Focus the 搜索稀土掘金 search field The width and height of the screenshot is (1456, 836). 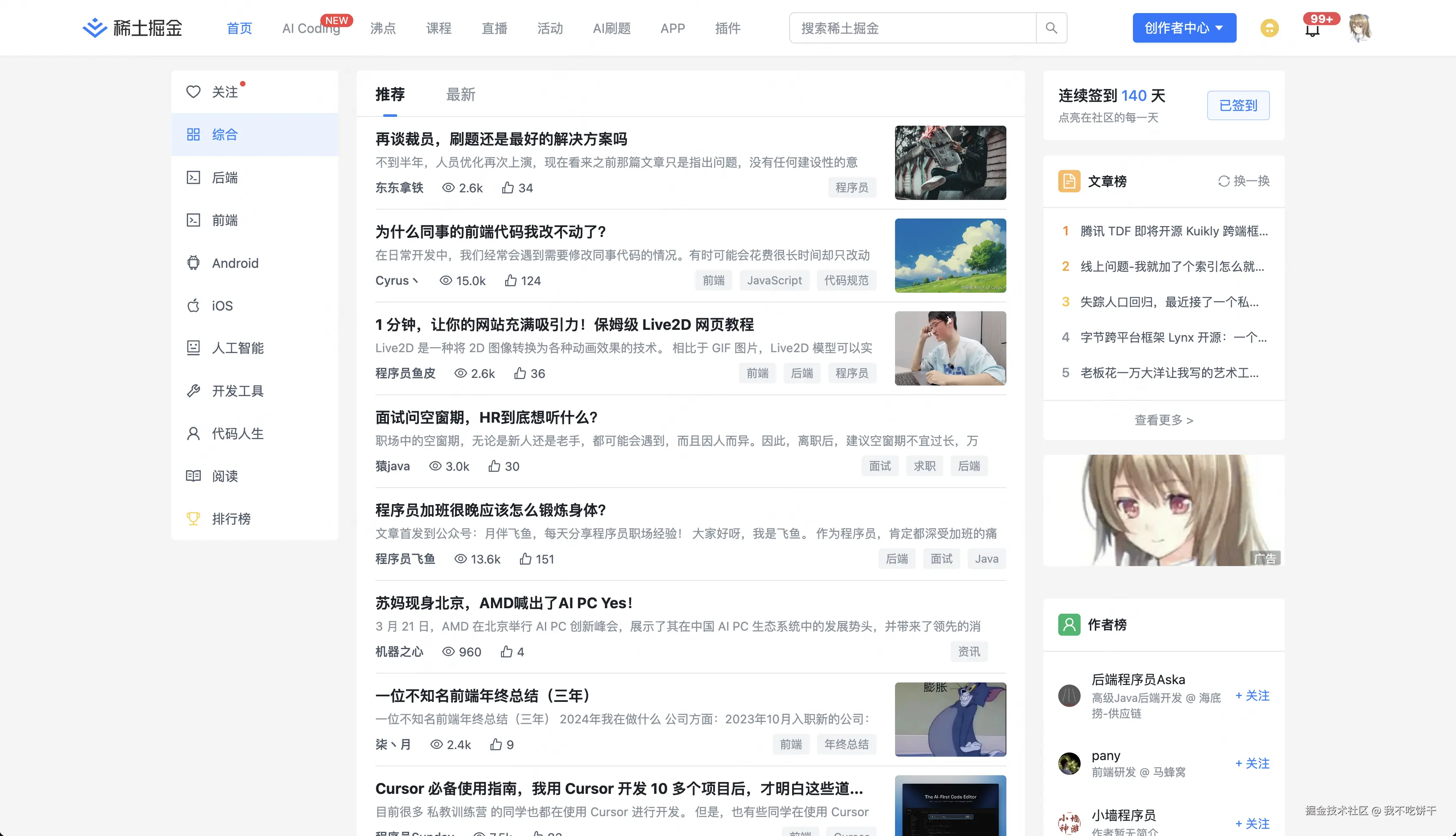coord(913,28)
